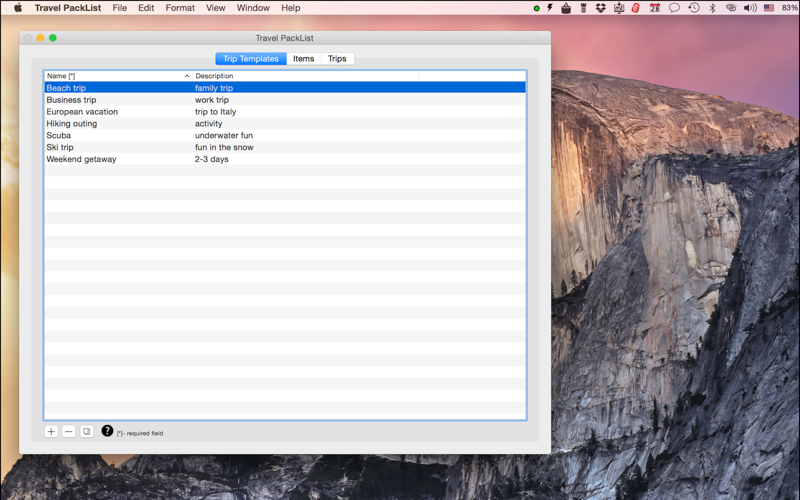Viewport: 800px width, 500px height.
Task: Open the Travel PackList application menu
Action: pyautogui.click(x=68, y=8)
